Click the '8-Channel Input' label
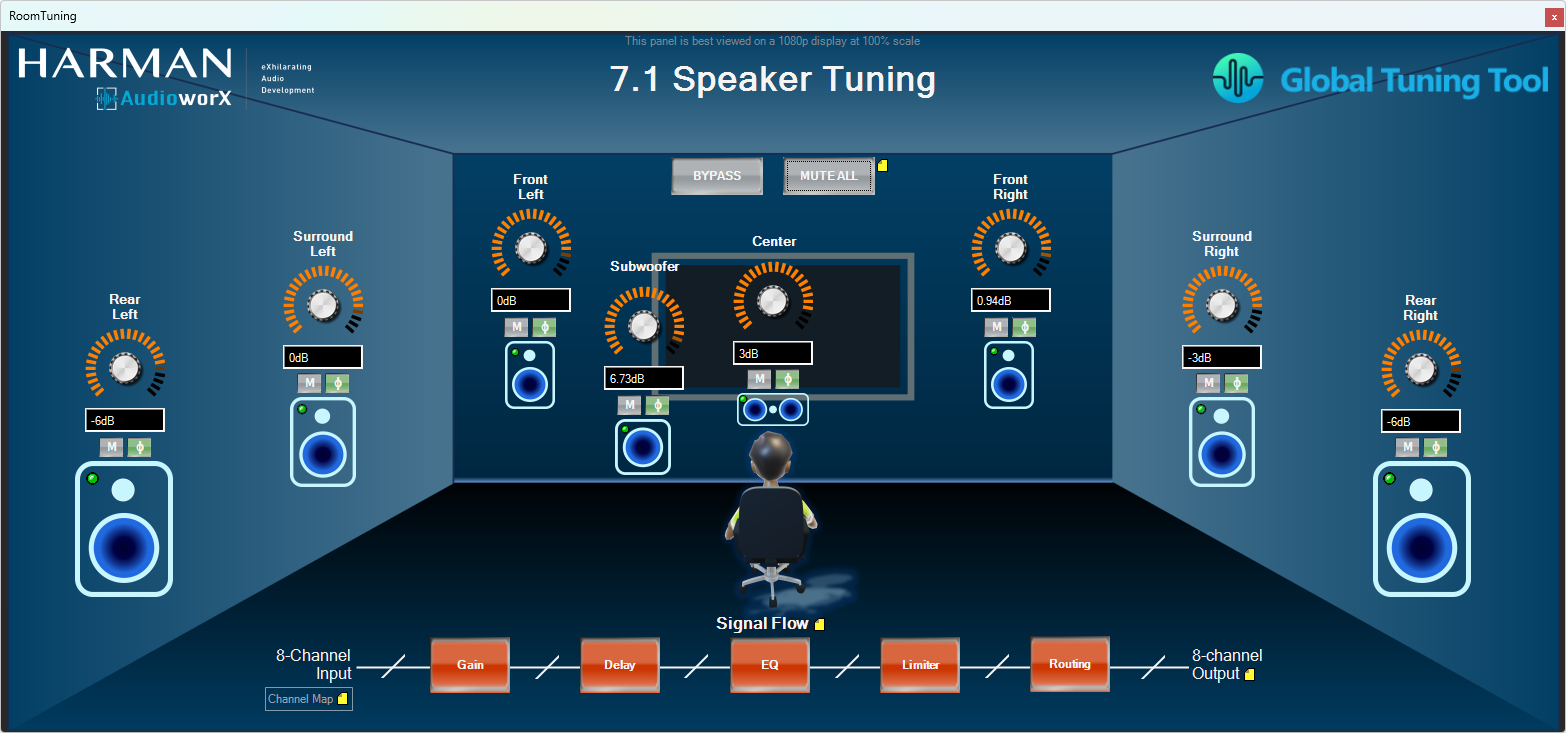Image resolution: width=1566 pixels, height=733 pixels. pos(314,665)
